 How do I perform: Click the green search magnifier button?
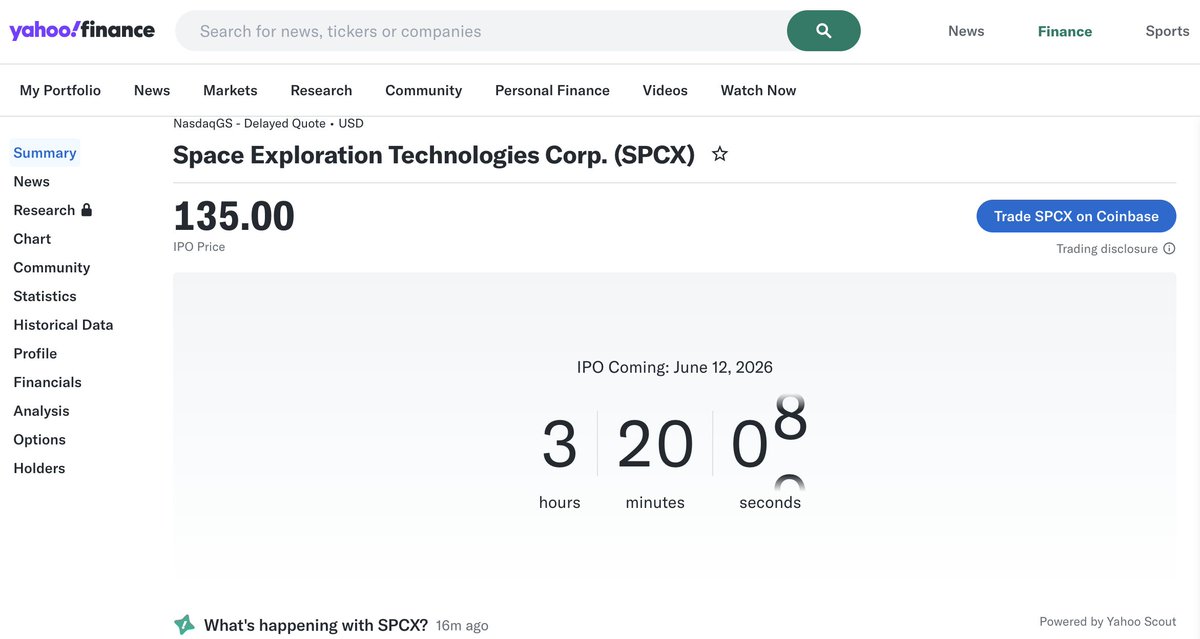[824, 31]
